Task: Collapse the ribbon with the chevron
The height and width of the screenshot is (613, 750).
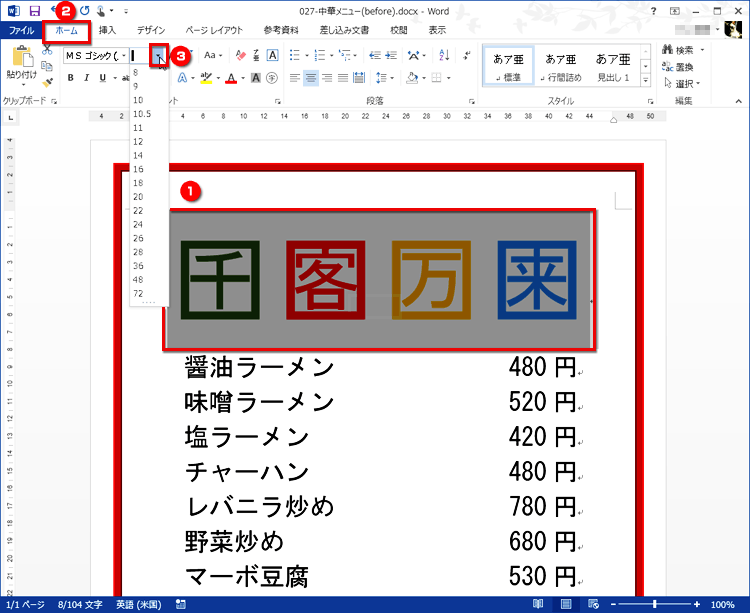Action: [739, 101]
